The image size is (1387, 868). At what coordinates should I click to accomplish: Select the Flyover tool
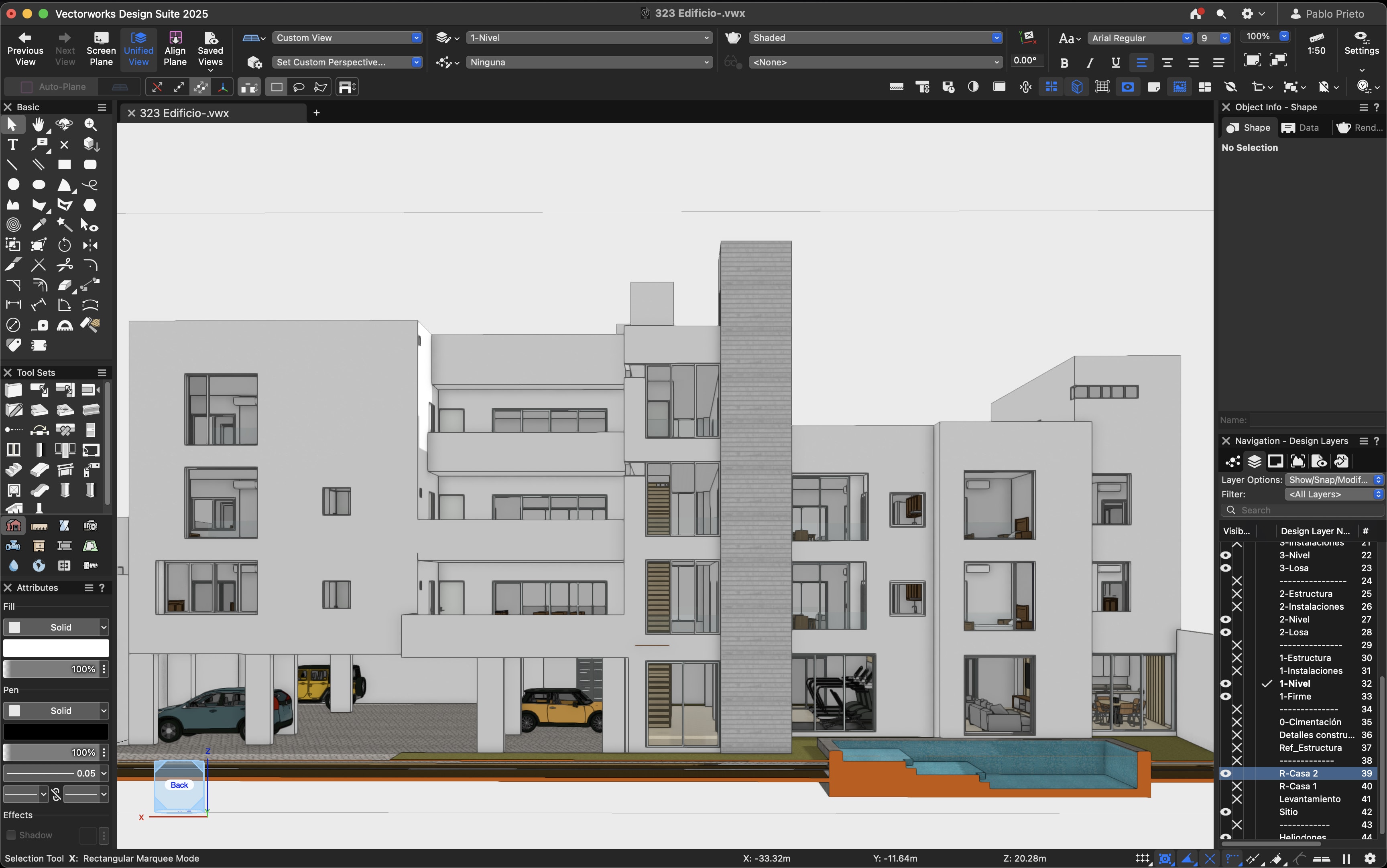[64, 125]
